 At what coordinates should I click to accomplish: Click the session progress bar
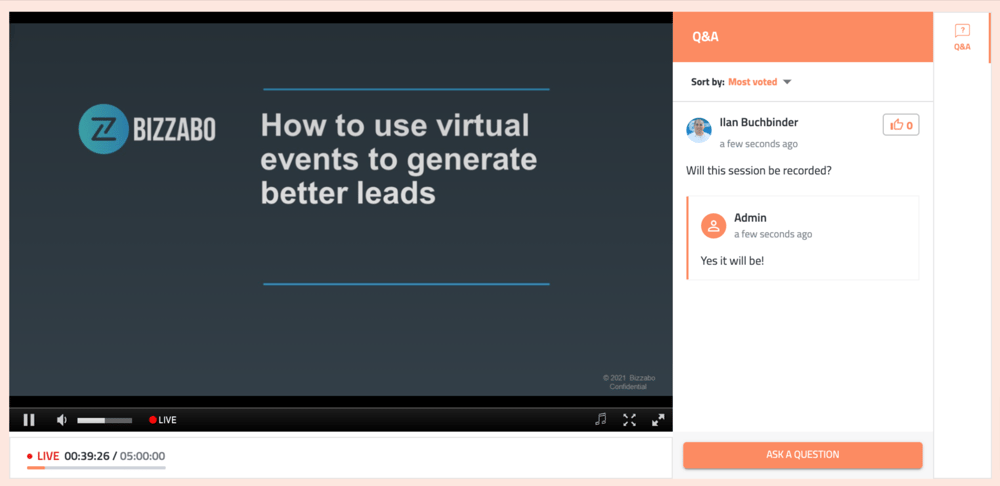tap(96, 468)
